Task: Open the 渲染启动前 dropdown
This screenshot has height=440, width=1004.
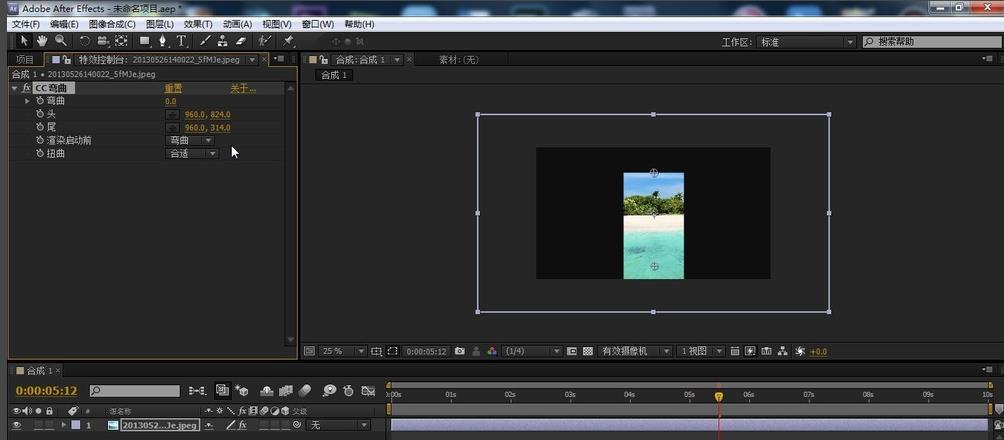Action: pos(190,140)
